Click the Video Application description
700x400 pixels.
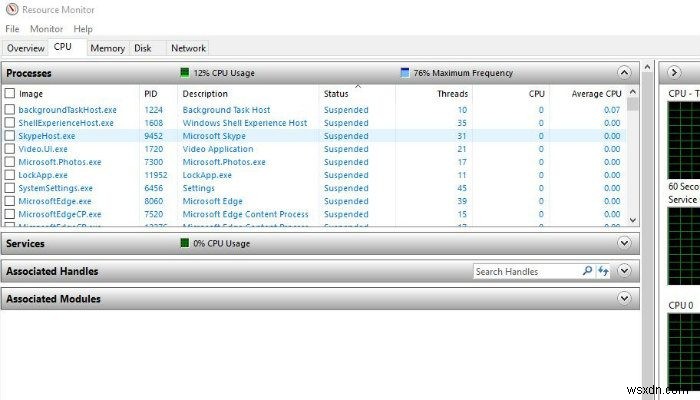point(218,149)
